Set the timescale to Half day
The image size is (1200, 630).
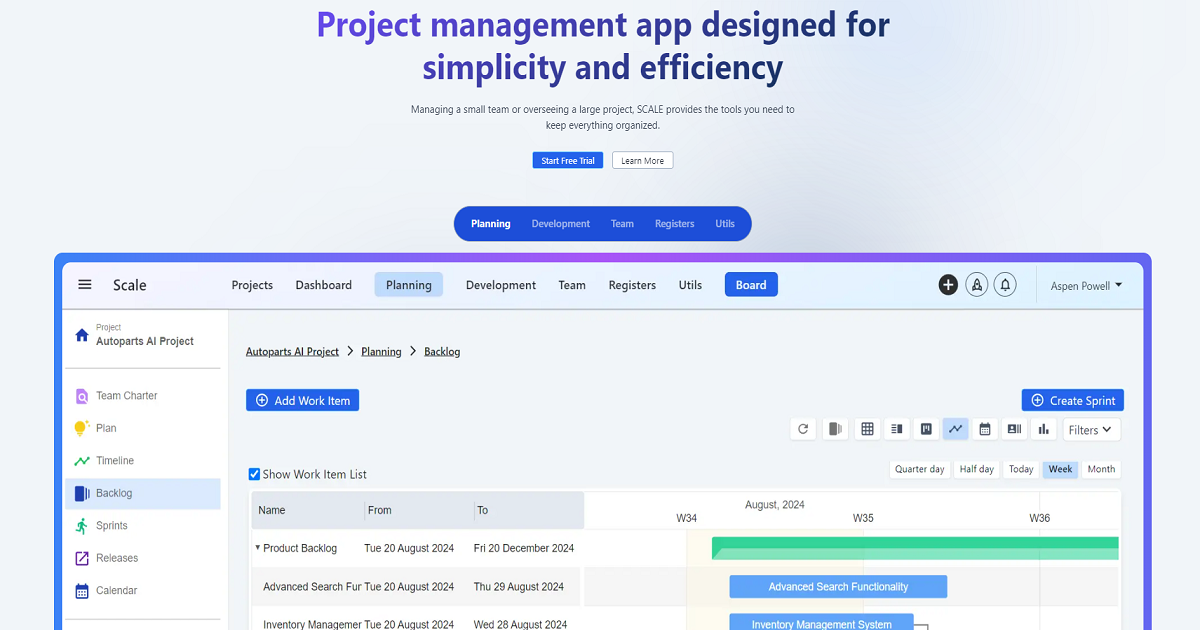coord(976,469)
